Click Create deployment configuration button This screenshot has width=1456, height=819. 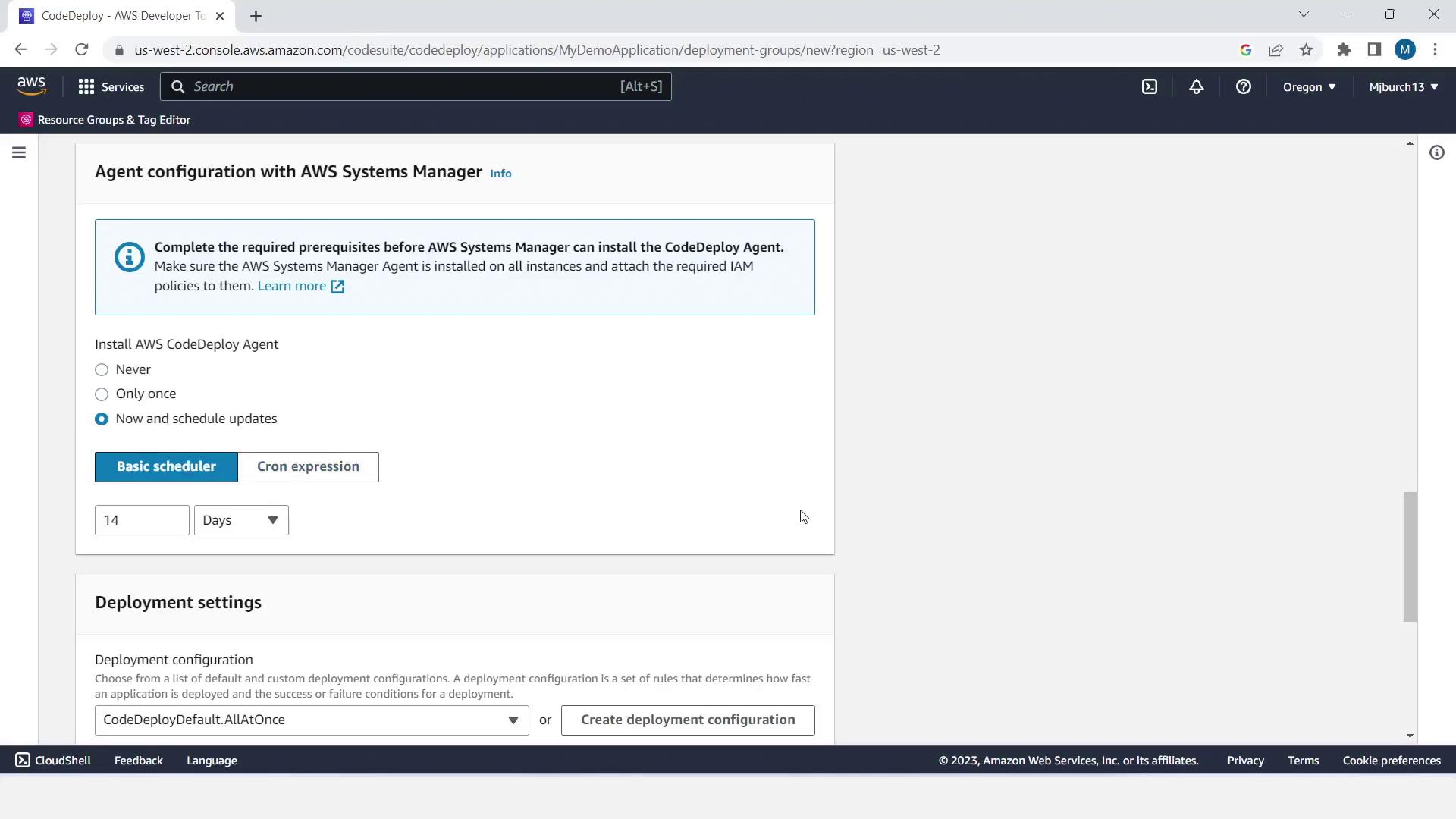point(688,720)
